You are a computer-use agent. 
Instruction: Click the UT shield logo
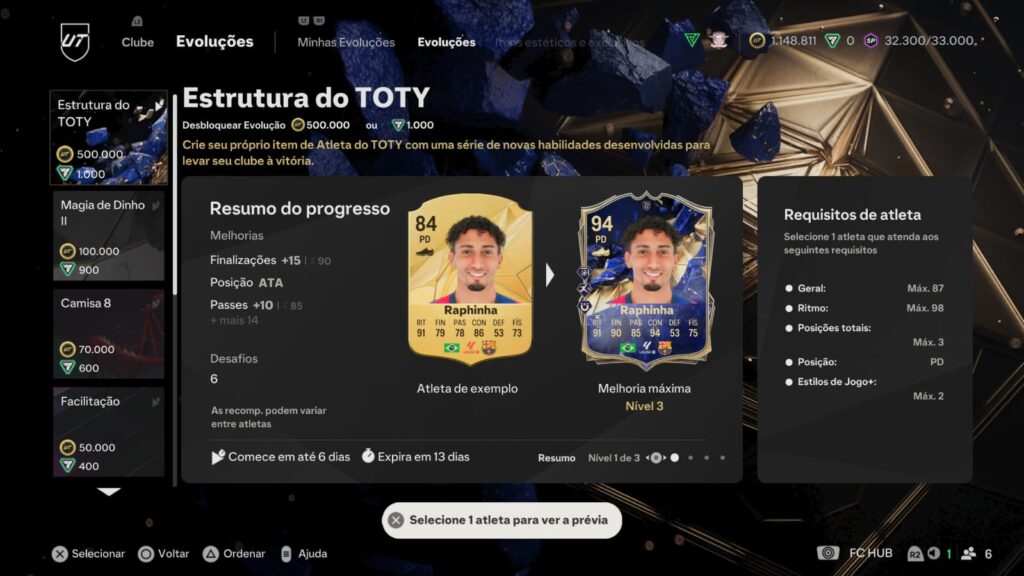[x=74, y=42]
